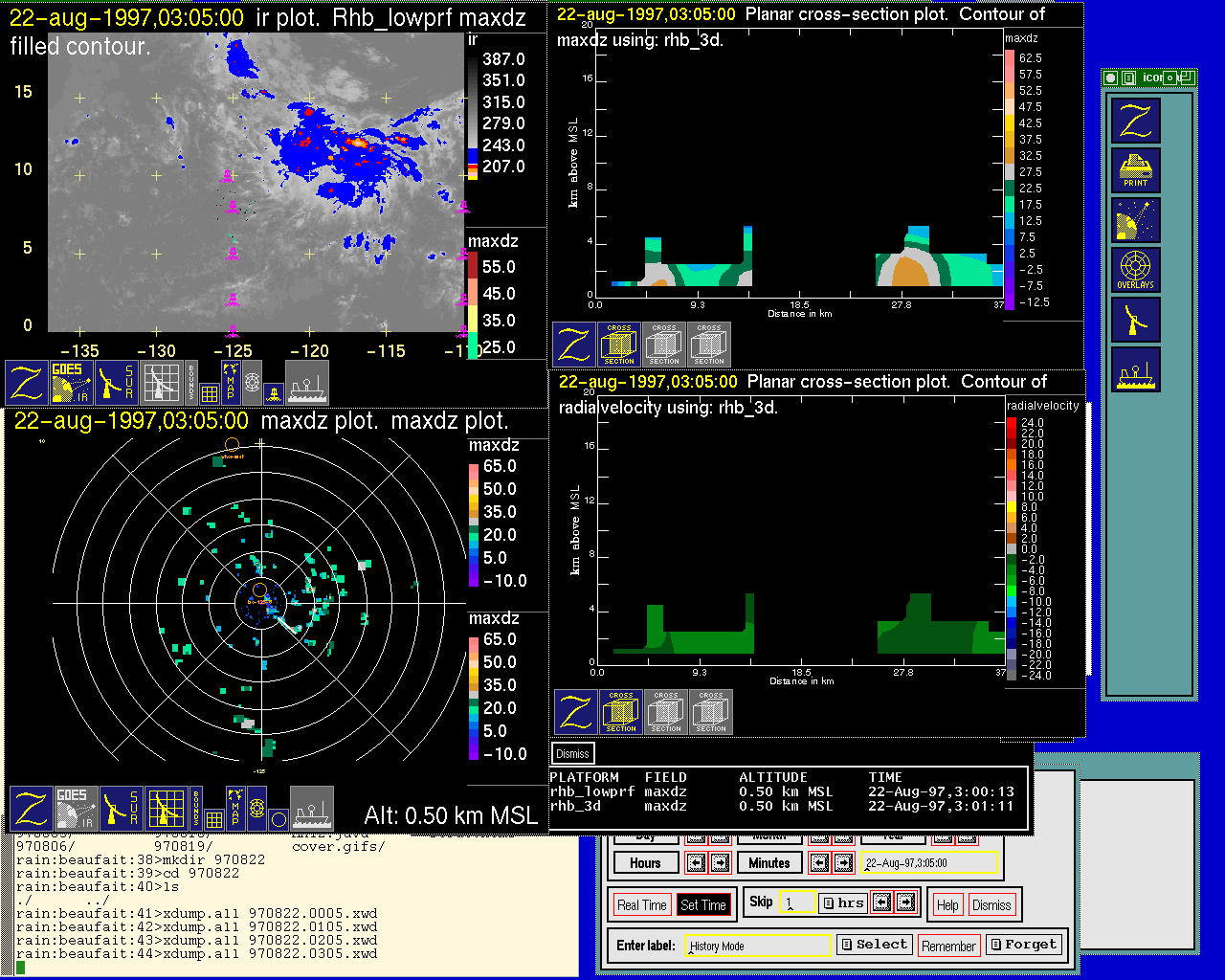Open the Forget label dropdown
1225x980 pixels.
click(1023, 945)
